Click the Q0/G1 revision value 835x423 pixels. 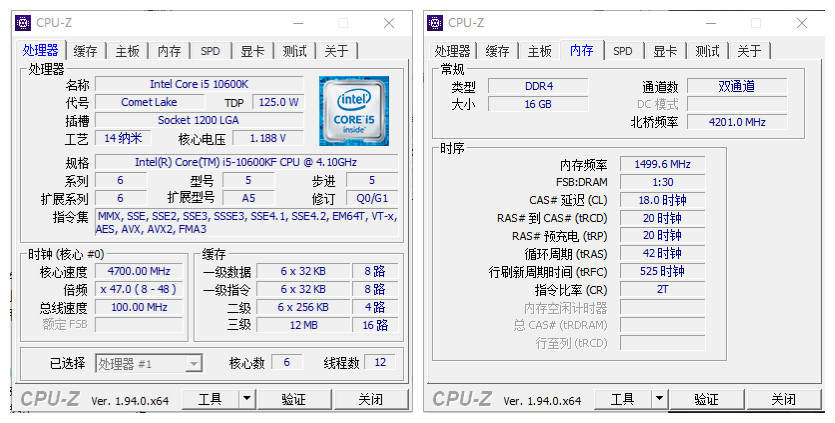(372, 198)
